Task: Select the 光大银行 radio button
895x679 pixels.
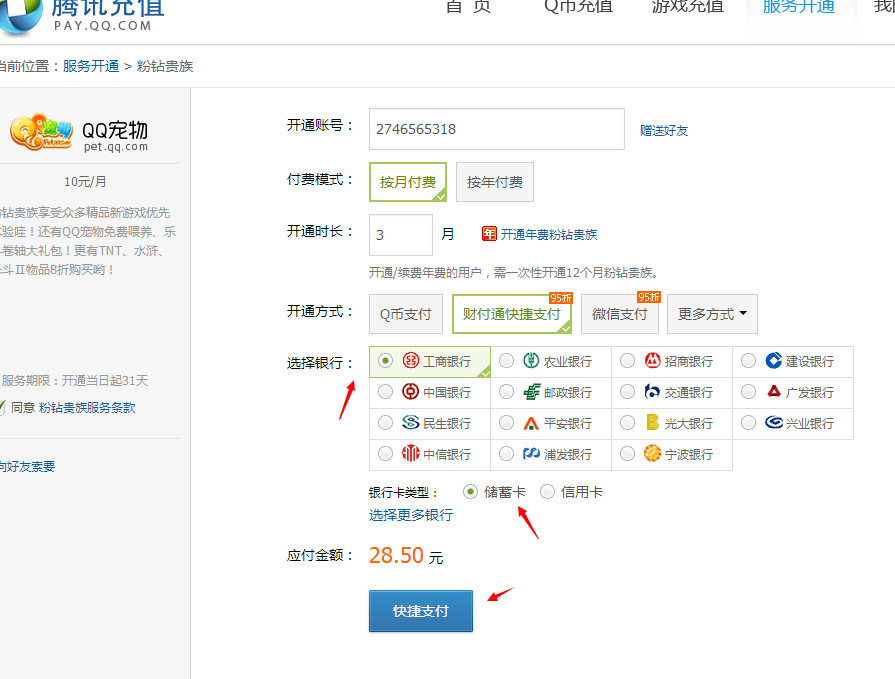Action: click(x=627, y=422)
